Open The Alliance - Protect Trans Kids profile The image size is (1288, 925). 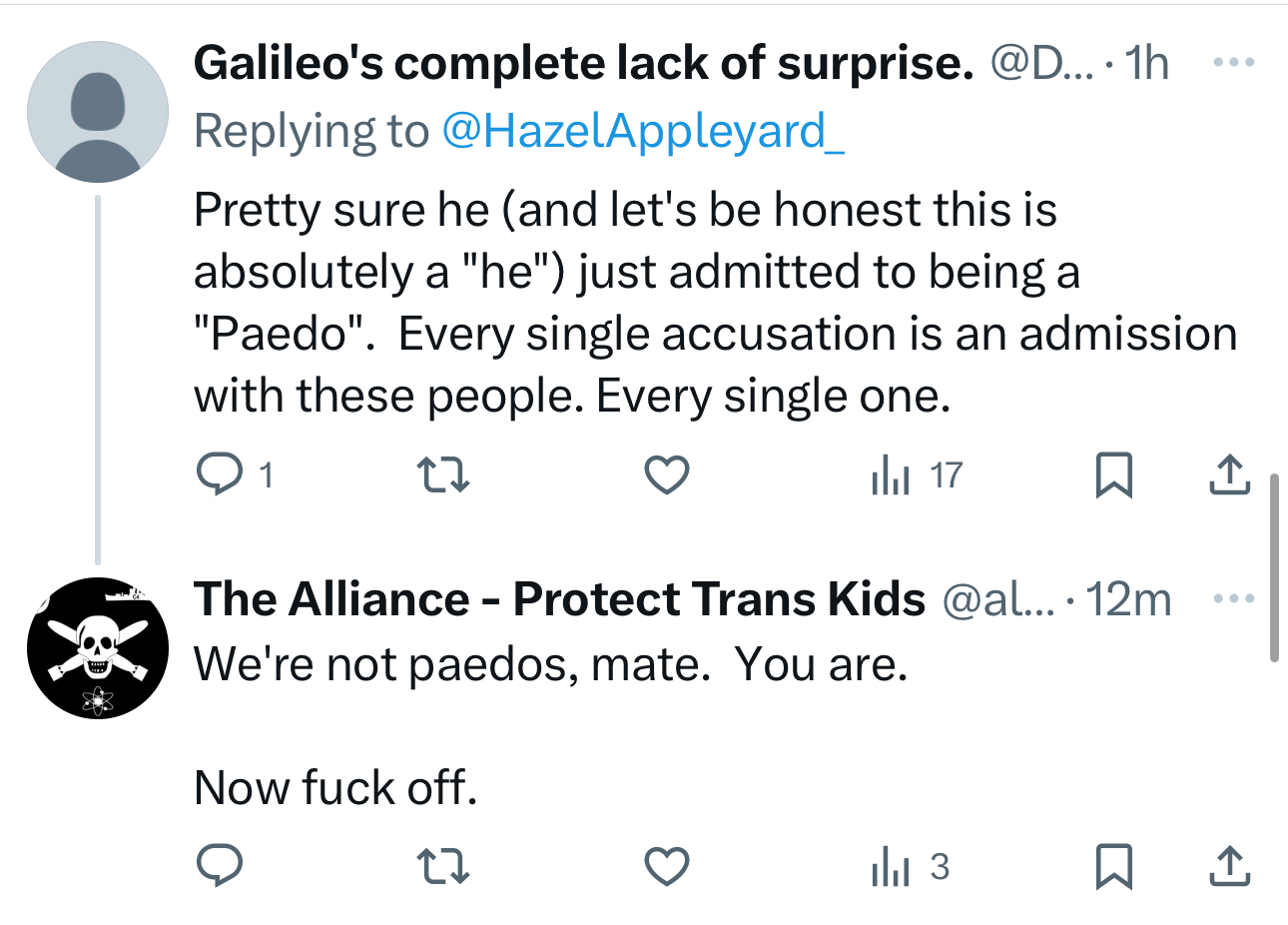[559, 599]
